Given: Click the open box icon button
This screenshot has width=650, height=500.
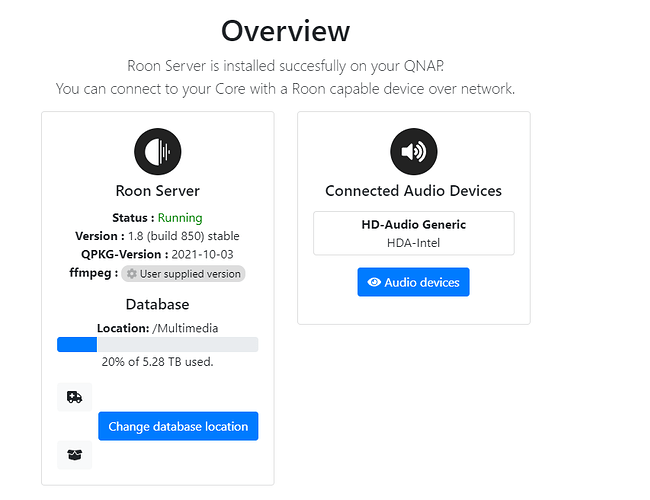Looking at the screenshot, I should pos(75,455).
